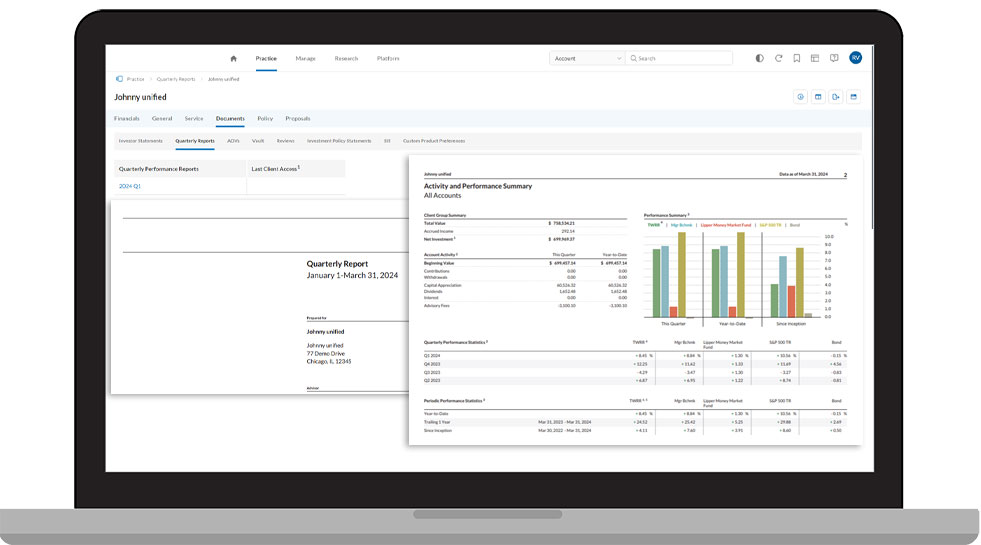
Task: Open the layout panel icon beside bookmark
Action: click(815, 58)
